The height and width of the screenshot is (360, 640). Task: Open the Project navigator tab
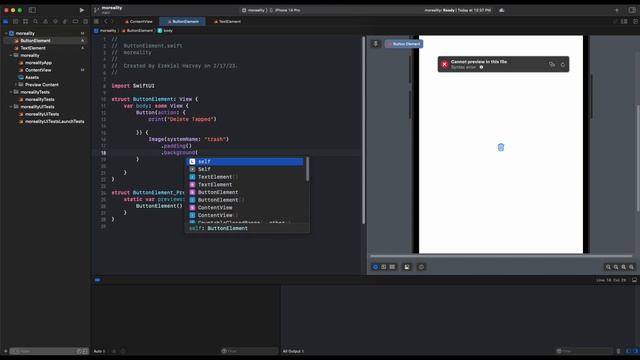[6, 21]
